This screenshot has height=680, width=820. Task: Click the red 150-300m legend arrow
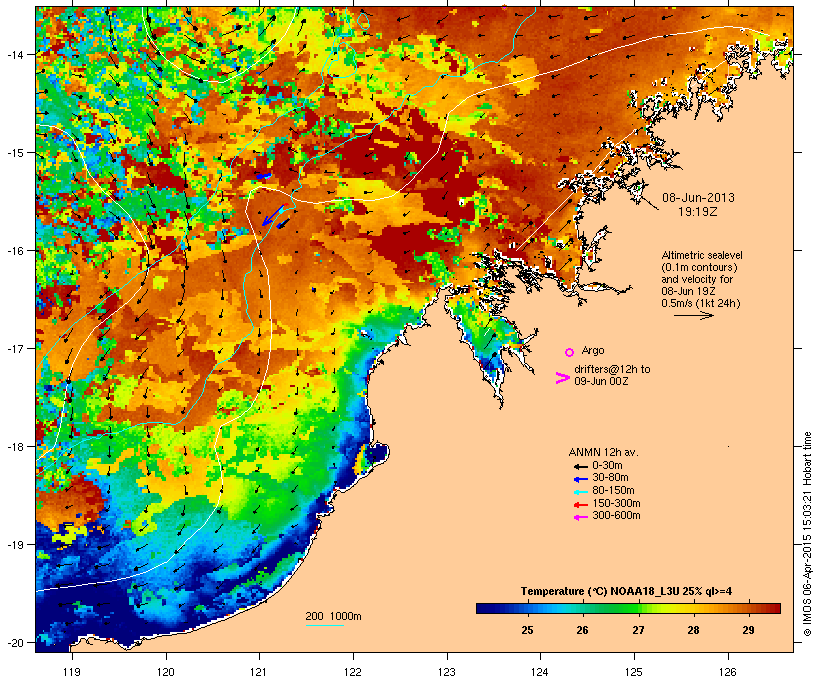pyautogui.click(x=580, y=505)
